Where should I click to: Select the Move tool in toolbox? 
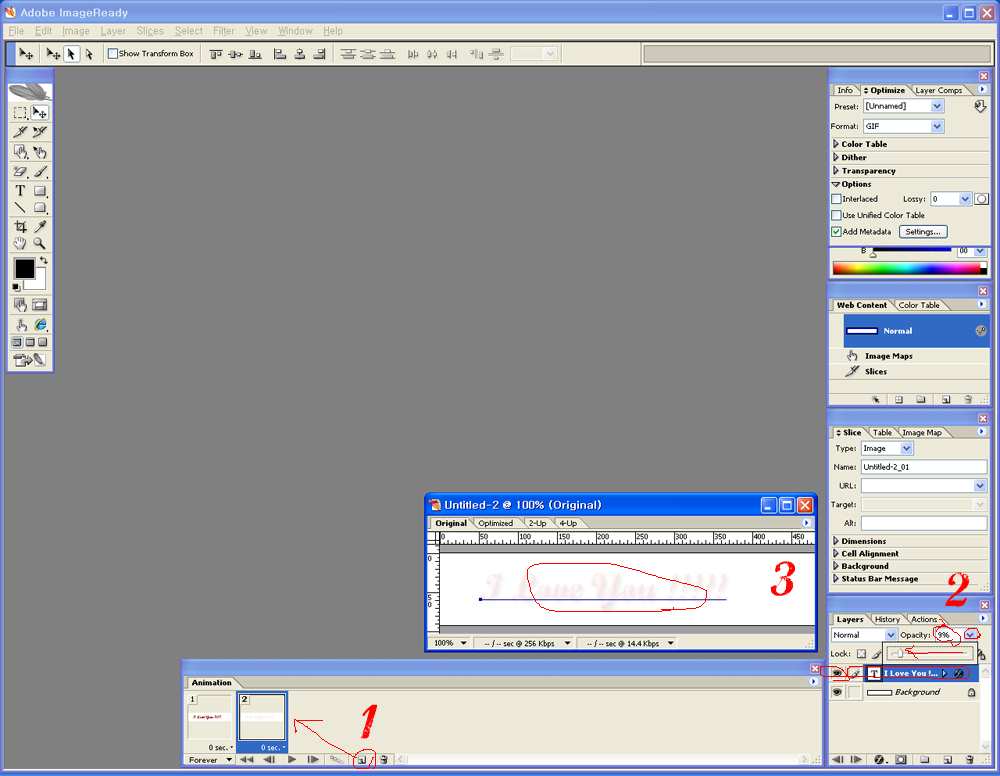tap(40, 113)
